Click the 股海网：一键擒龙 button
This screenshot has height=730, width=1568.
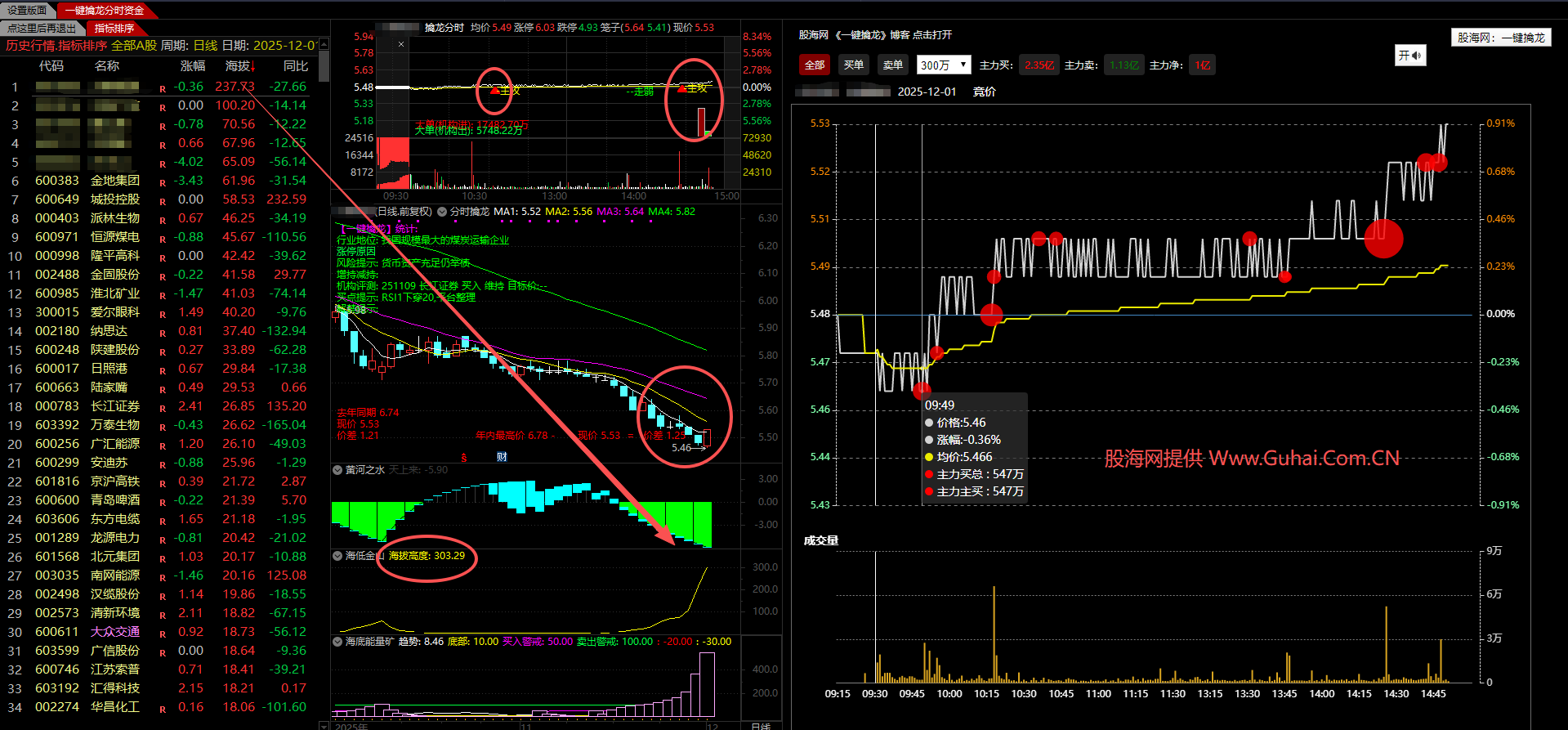click(1501, 38)
